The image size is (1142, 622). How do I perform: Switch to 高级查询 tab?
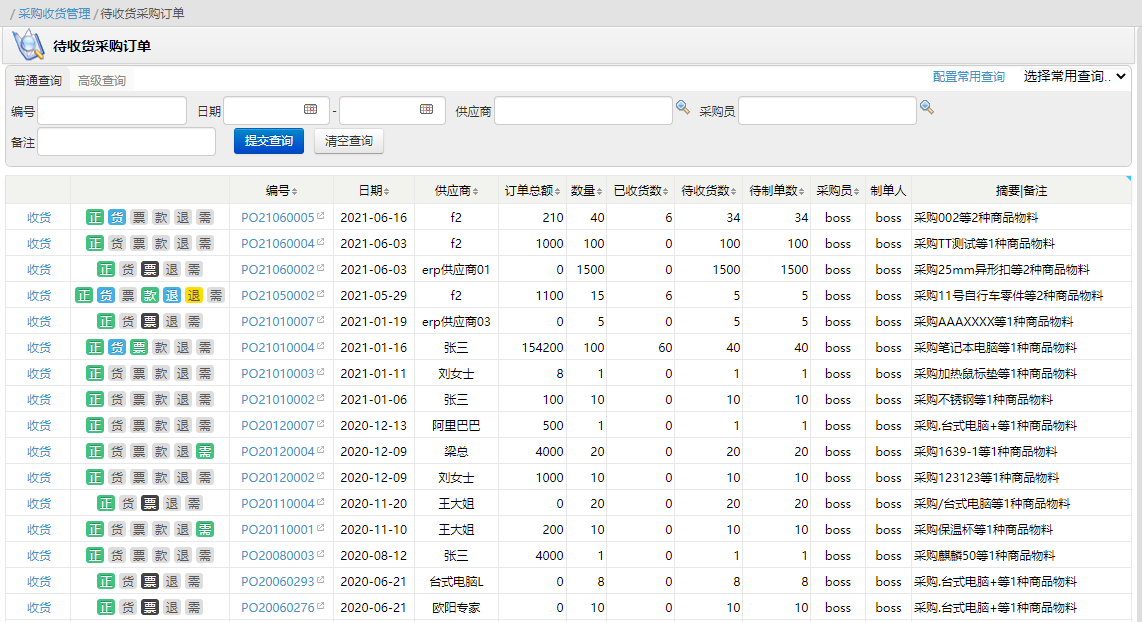(x=102, y=80)
